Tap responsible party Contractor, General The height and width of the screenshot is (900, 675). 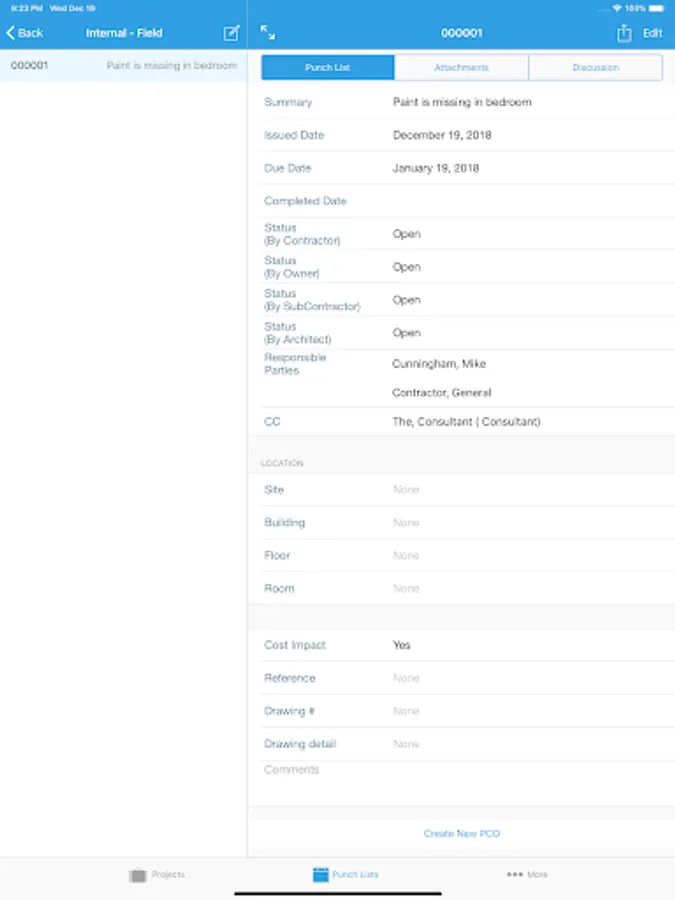point(442,393)
